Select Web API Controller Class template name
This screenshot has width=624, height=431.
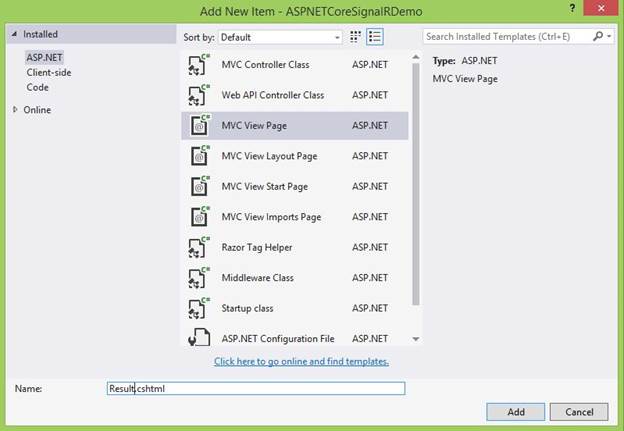tap(273, 95)
